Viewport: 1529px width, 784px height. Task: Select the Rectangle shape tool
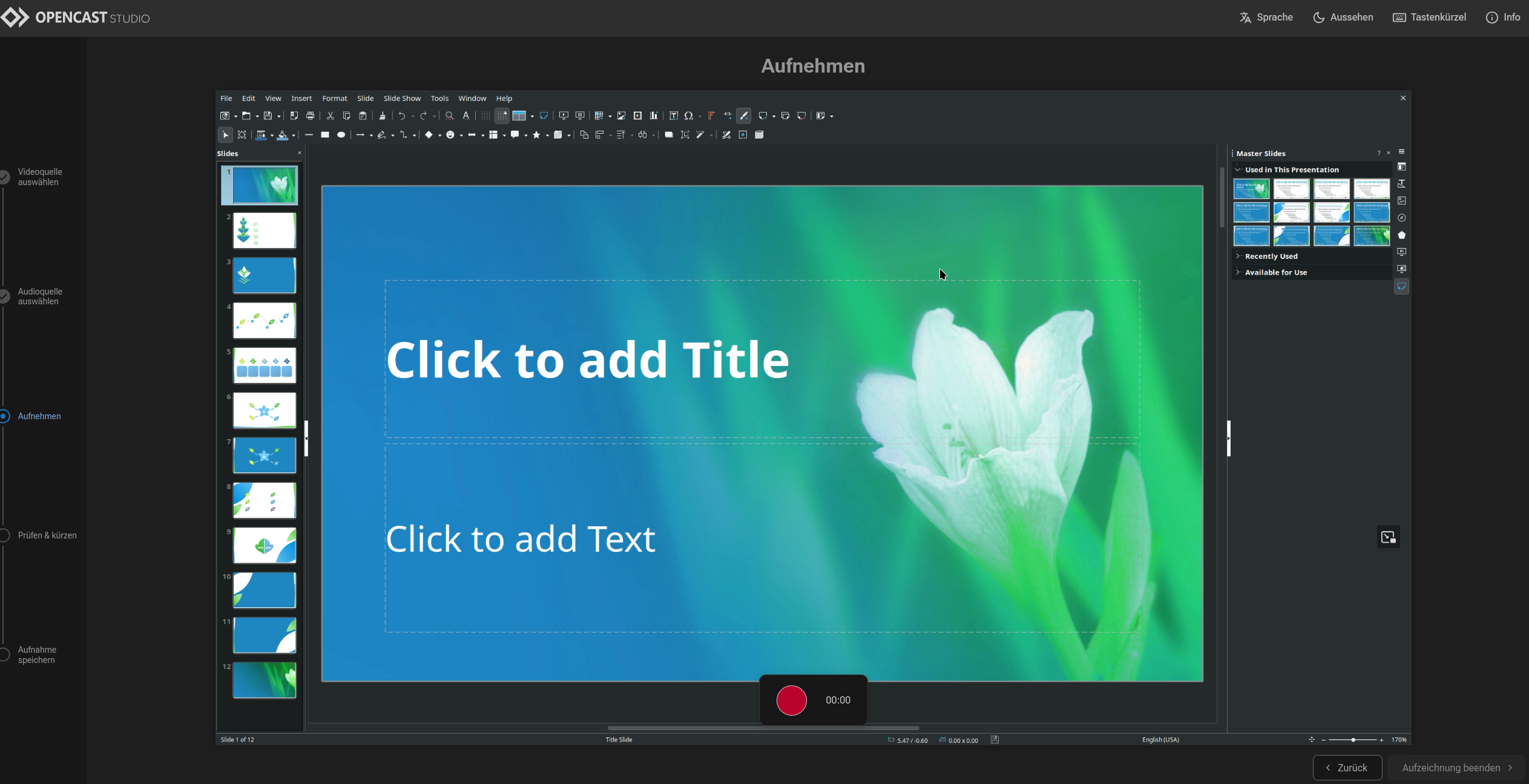pos(325,135)
